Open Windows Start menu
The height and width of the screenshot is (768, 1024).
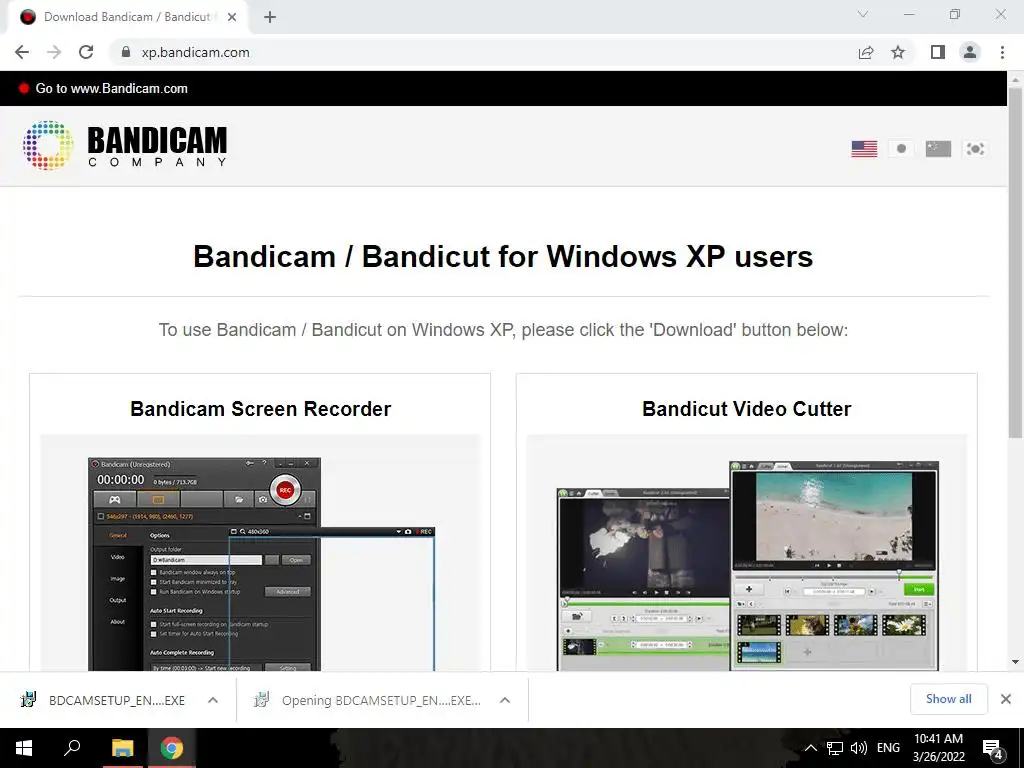pos(24,748)
